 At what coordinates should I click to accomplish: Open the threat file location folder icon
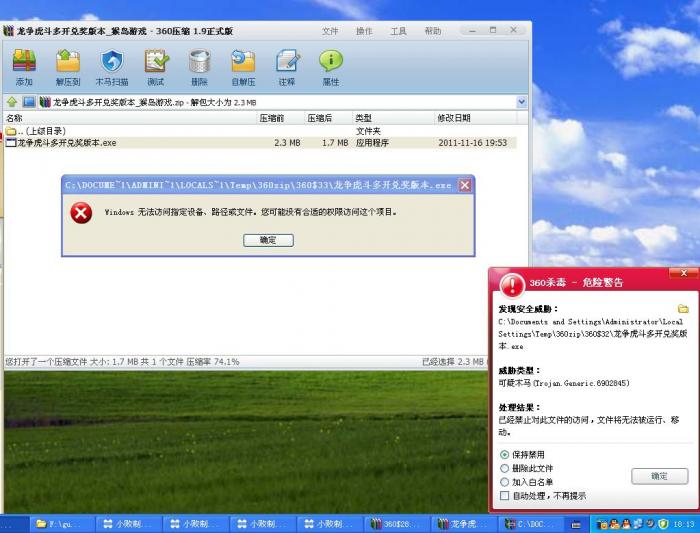pos(683,309)
